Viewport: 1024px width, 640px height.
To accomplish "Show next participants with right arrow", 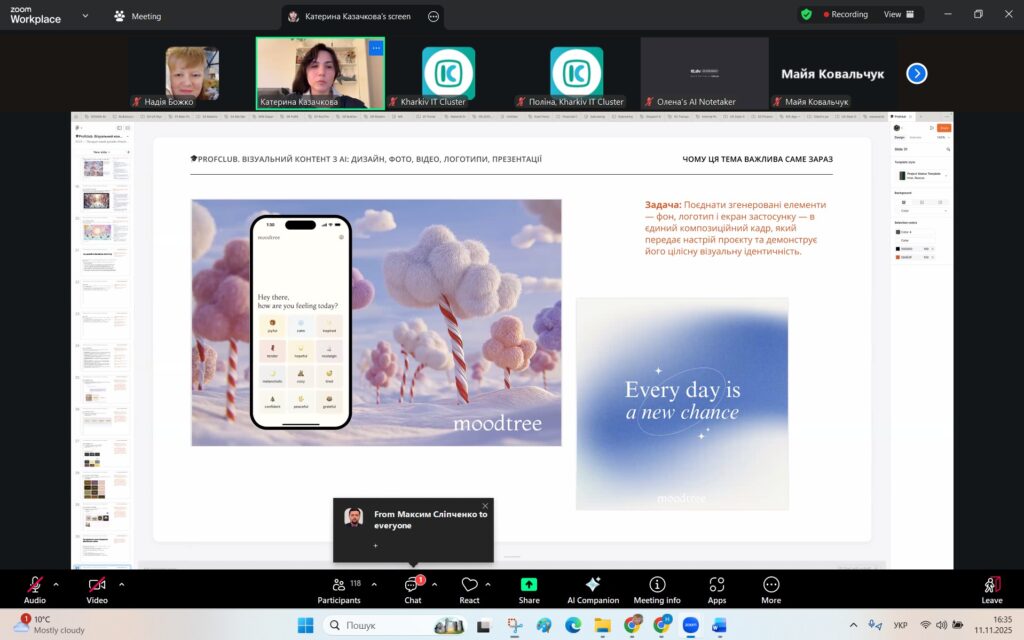I will coord(916,73).
